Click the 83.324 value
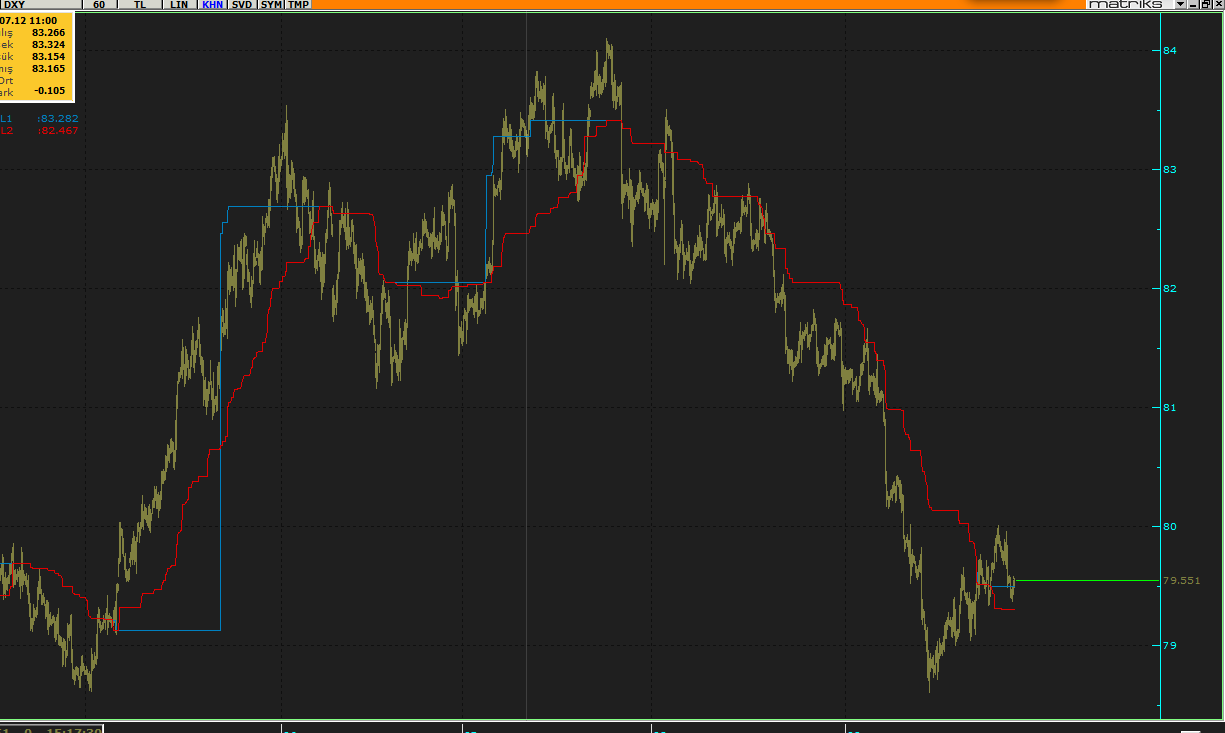Viewport: 1225px width, 733px height. point(48,44)
